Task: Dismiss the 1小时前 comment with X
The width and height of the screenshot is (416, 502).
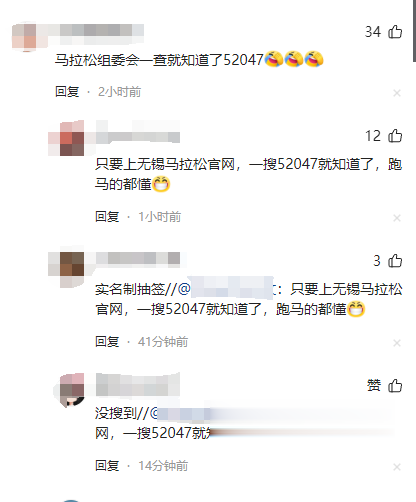Action: coord(397,218)
